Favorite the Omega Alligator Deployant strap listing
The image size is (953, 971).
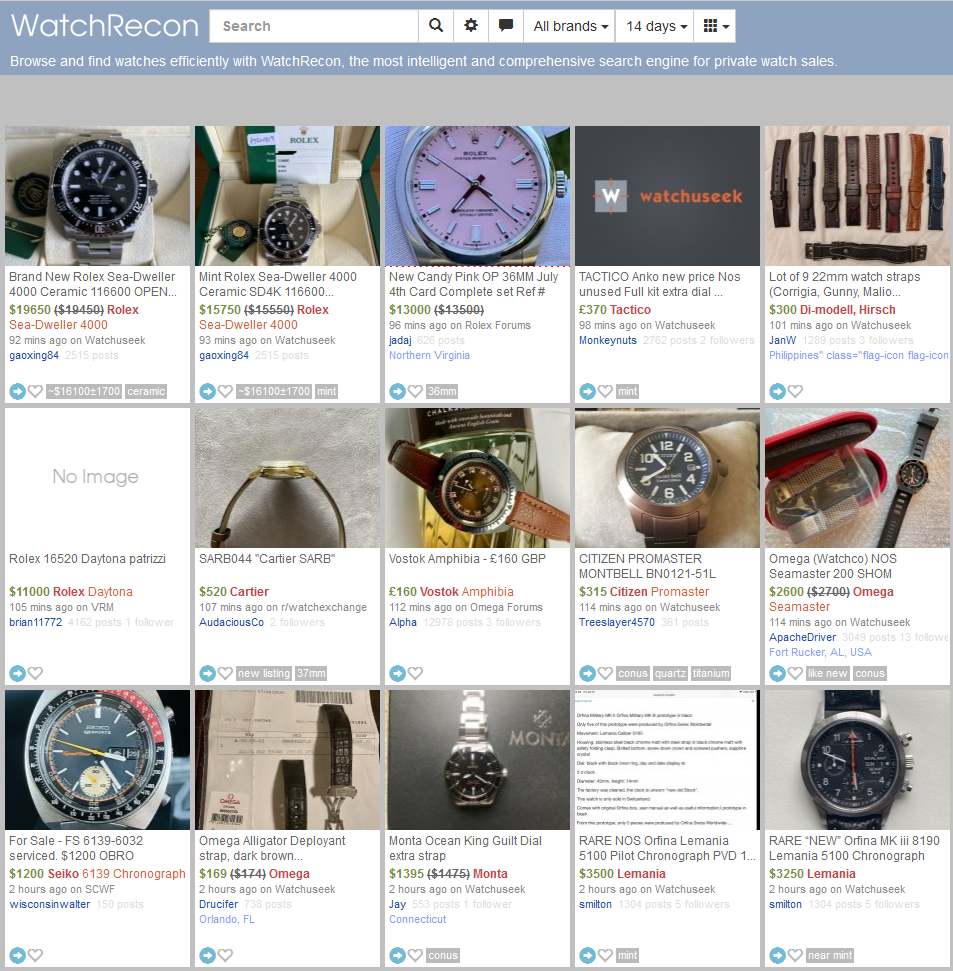coord(225,955)
